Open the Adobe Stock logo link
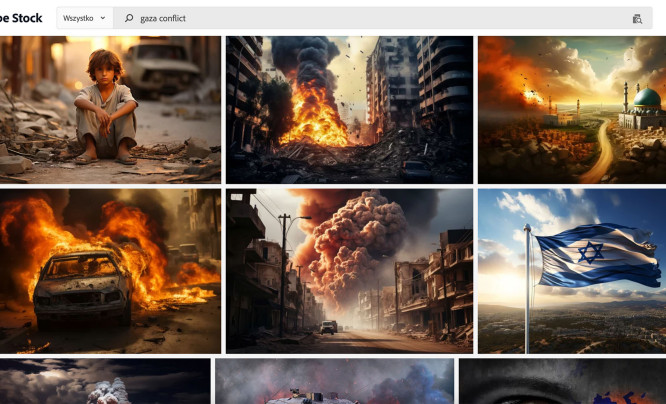 21,18
